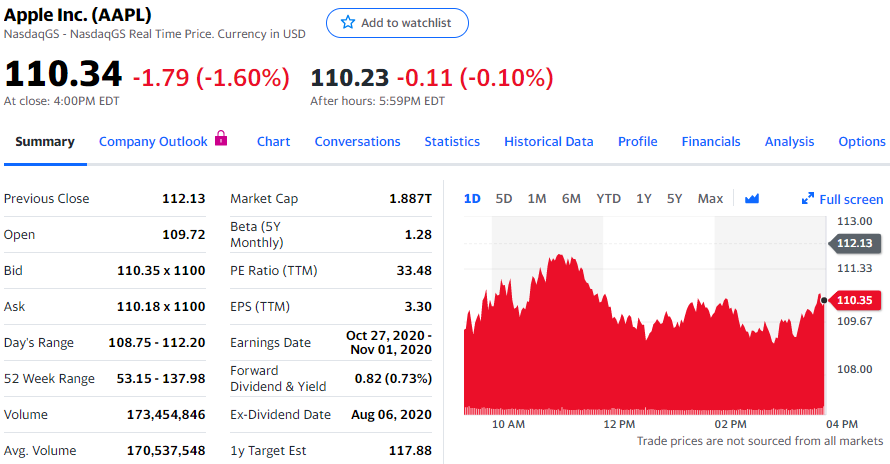Click the Volume value 173,454,846
The width and height of the screenshot is (890, 464).
166,414
